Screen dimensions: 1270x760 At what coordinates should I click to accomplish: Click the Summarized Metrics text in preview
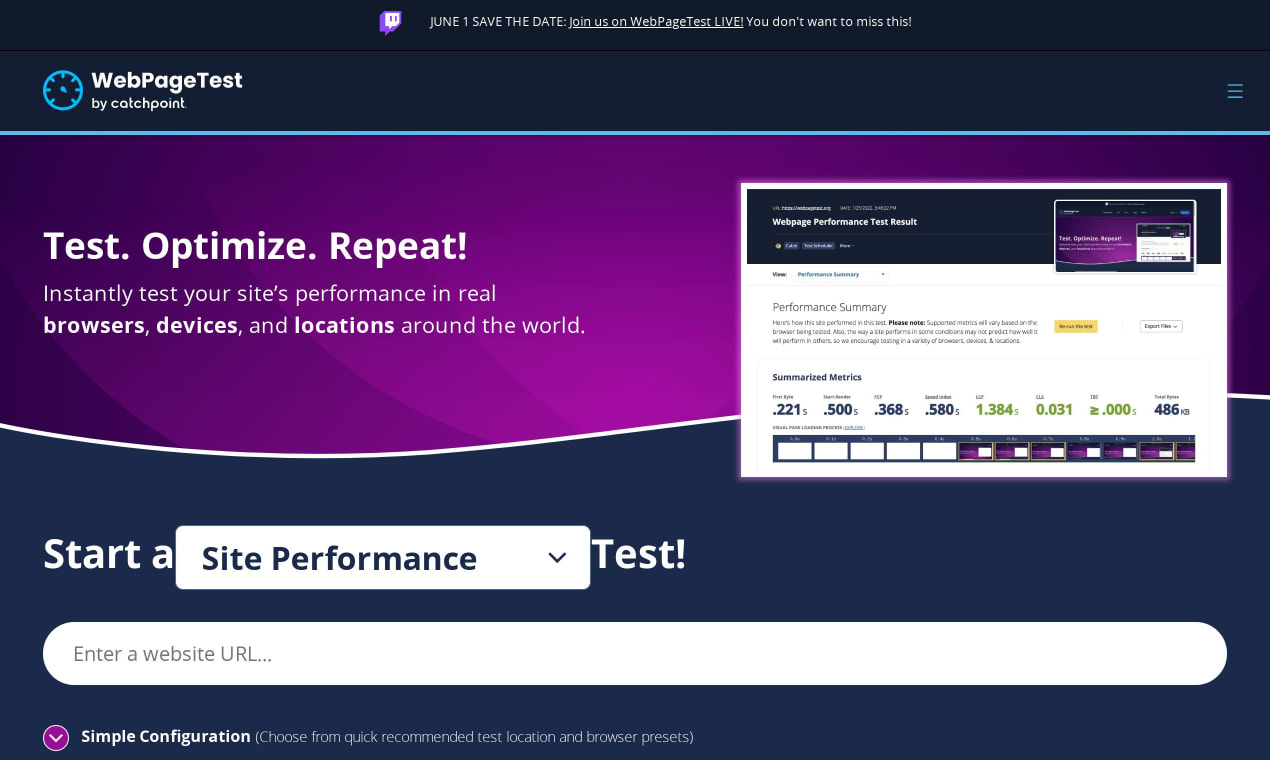point(817,377)
